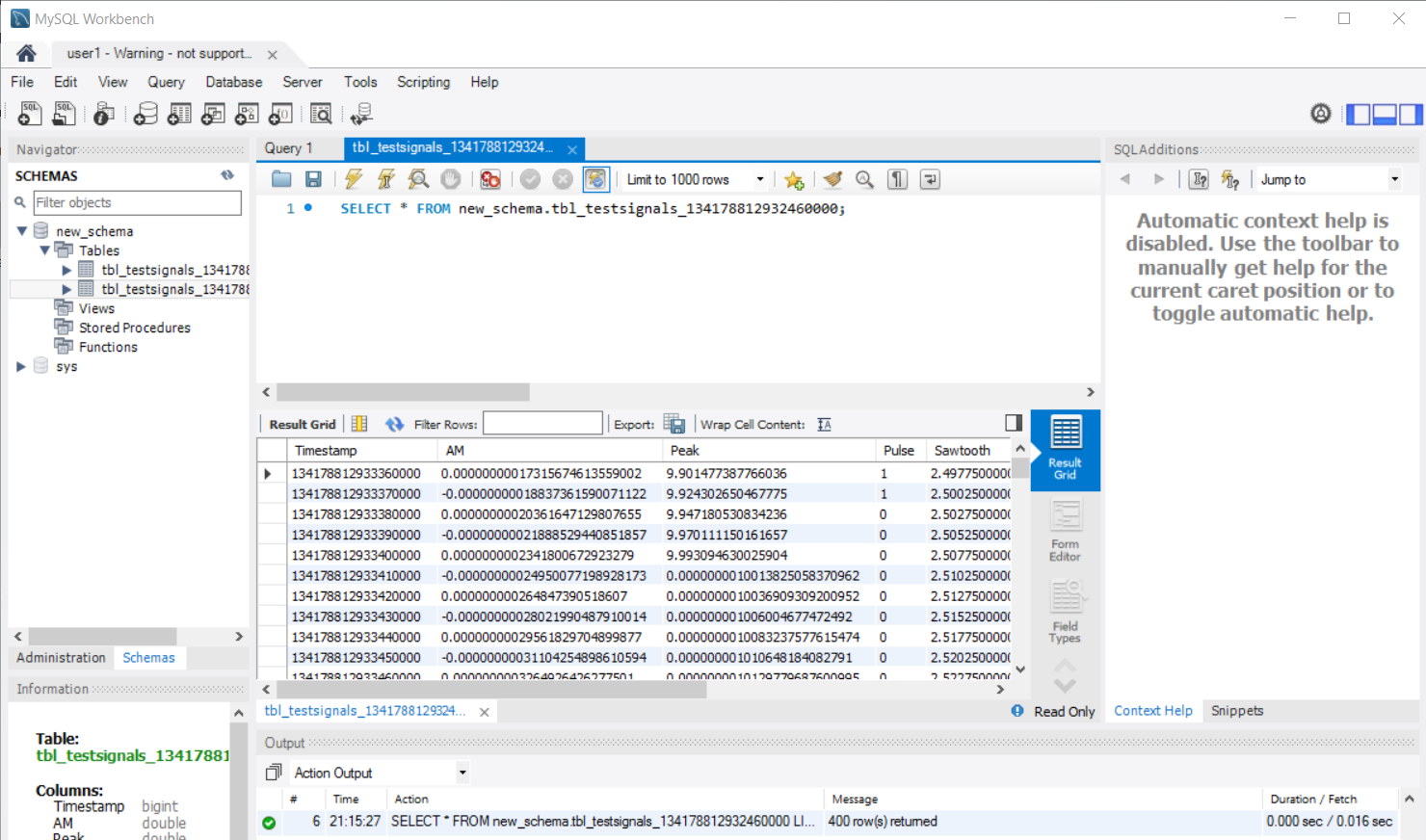This screenshot has height=840, width=1426.
Task: Collapse the Tables tree node
Action: pos(44,250)
